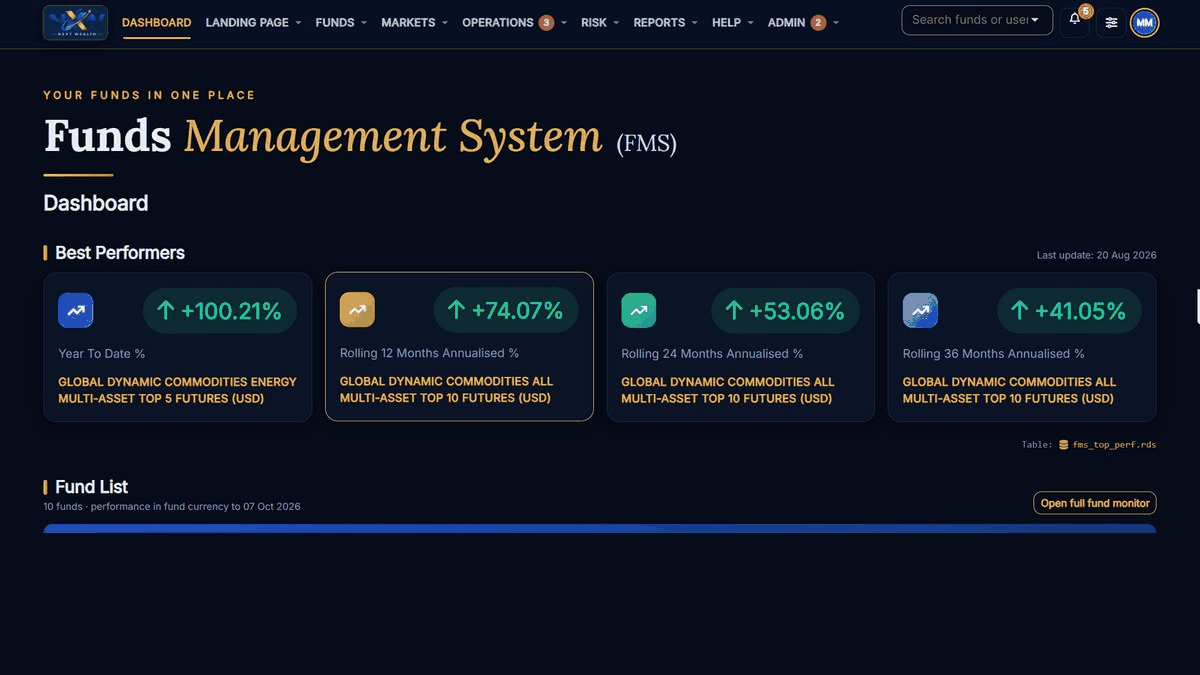Click the up arrow next to +41.05%
This screenshot has height=675, width=1200.
(1020, 311)
